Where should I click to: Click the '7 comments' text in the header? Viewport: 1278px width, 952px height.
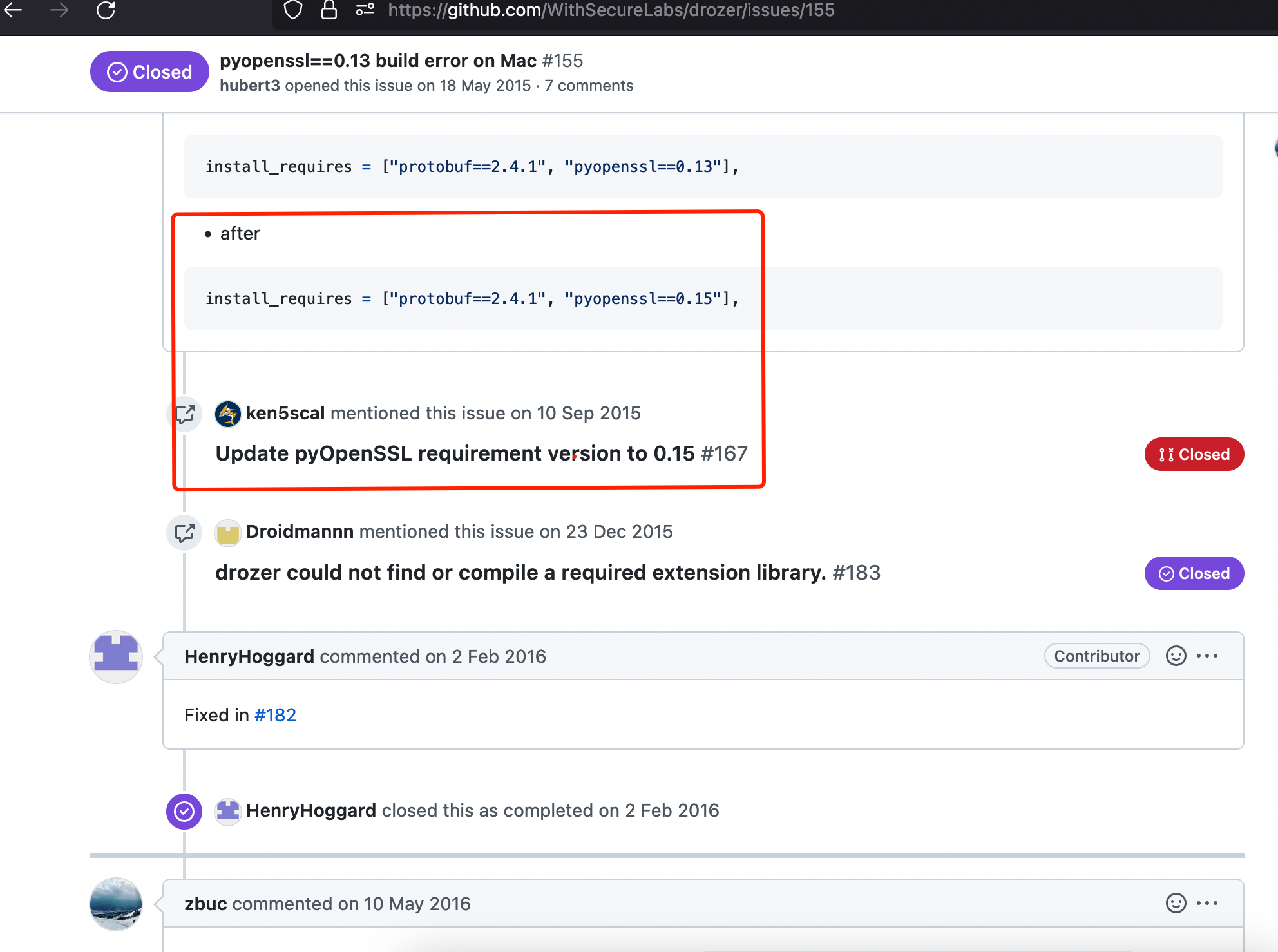click(x=589, y=86)
